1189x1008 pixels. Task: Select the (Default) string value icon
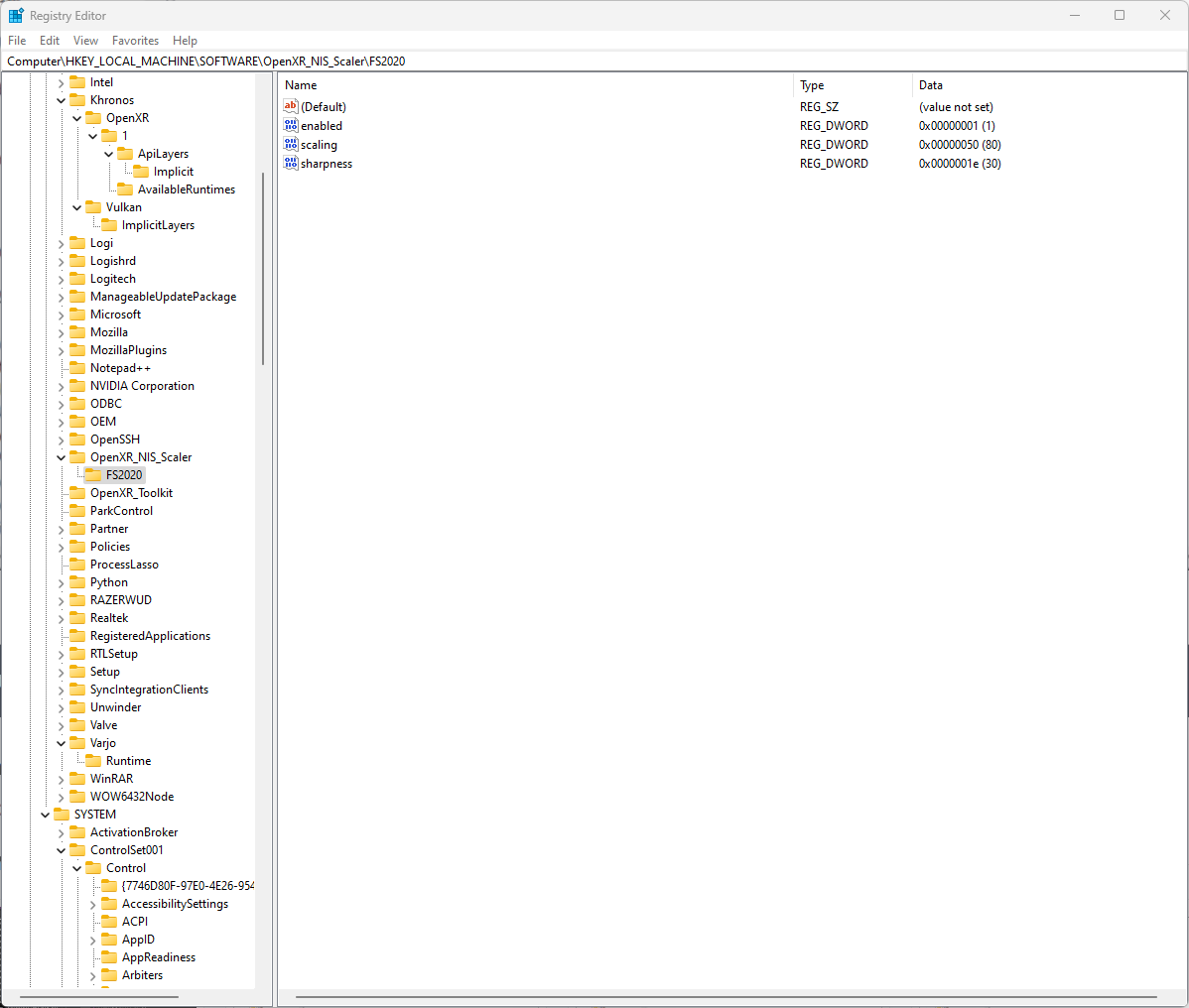[291, 106]
